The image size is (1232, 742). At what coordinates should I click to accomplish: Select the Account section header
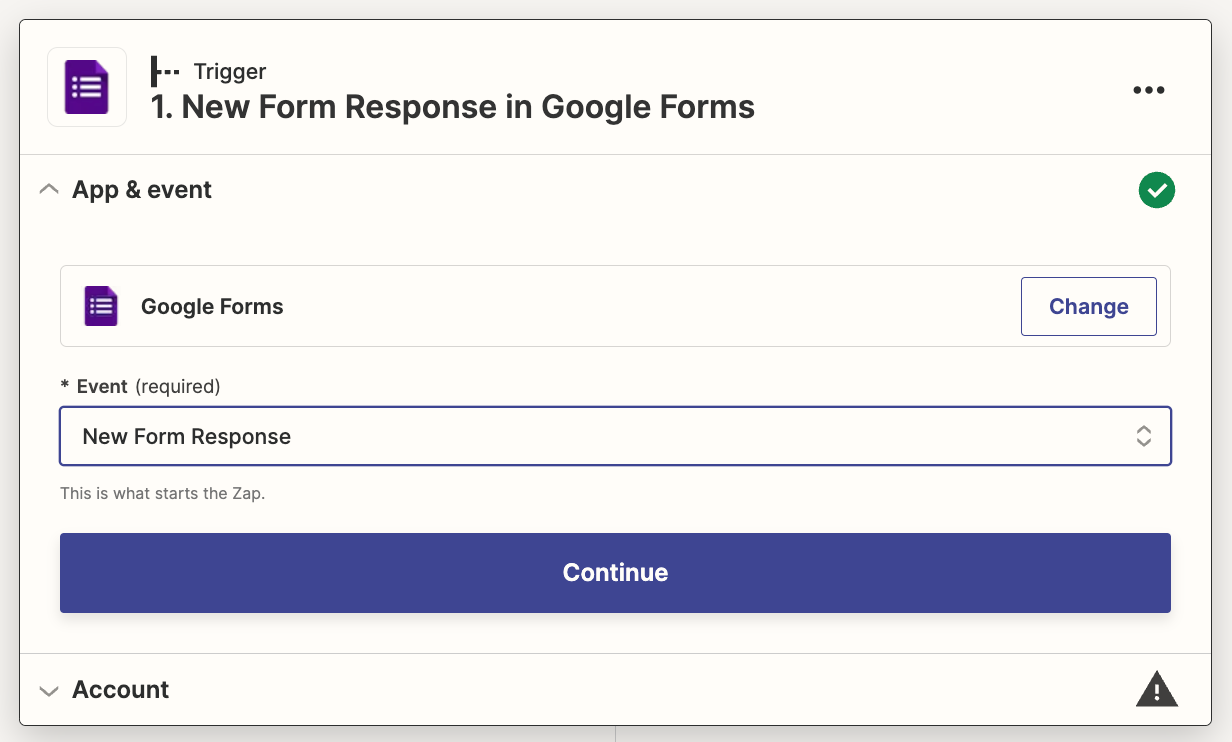tap(120, 690)
